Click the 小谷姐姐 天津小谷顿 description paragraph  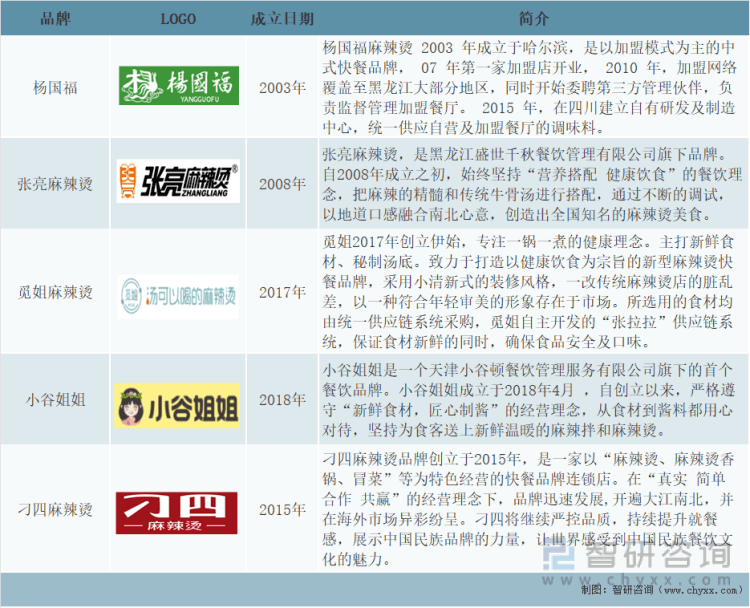529,400
